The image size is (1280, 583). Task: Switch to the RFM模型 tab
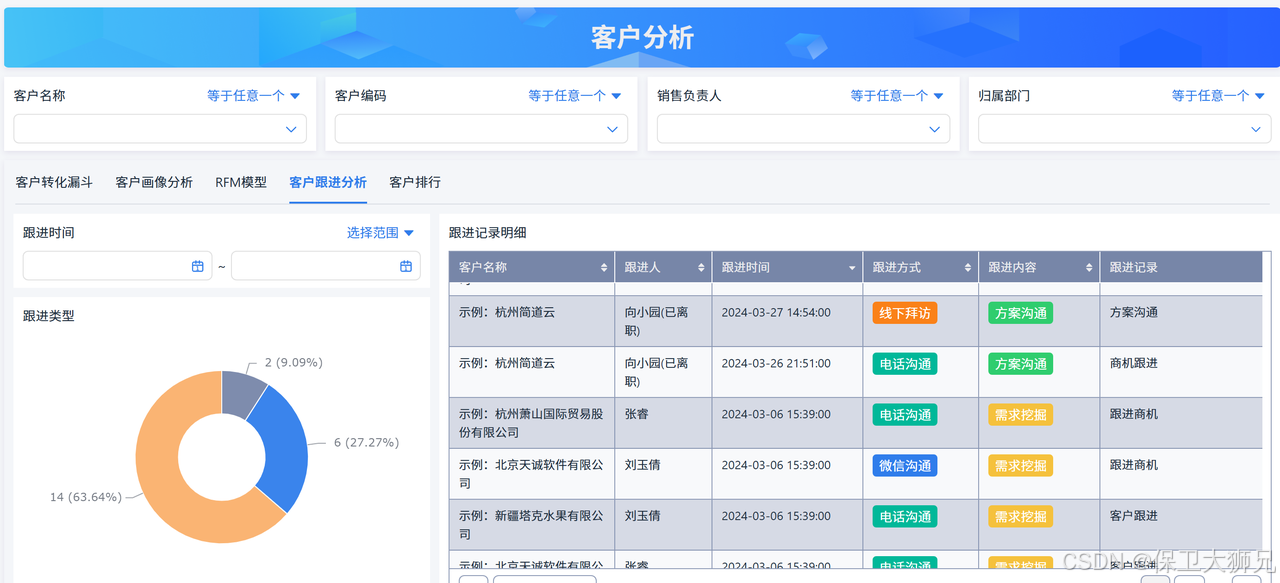pyautogui.click(x=241, y=183)
